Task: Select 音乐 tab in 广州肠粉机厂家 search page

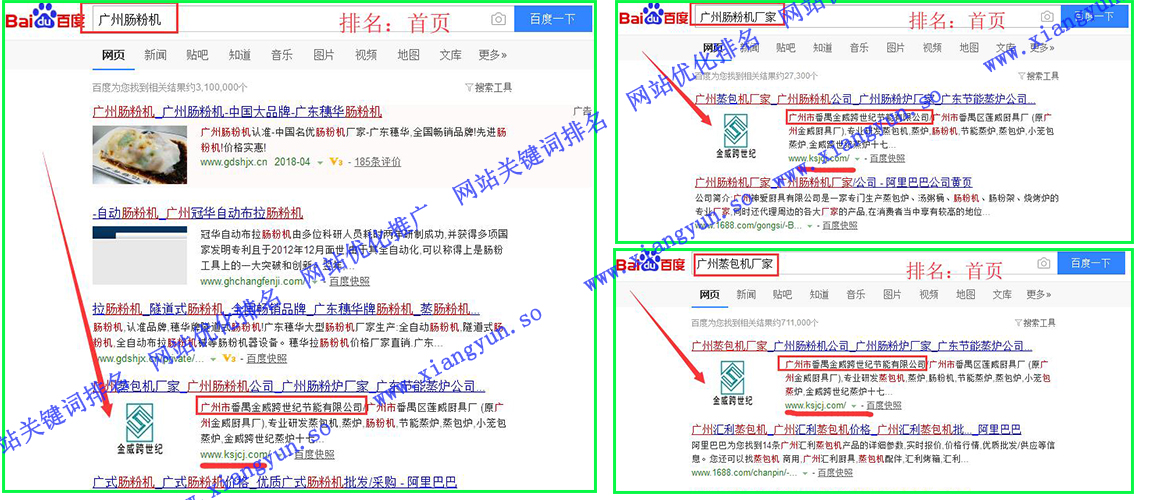Action: [x=859, y=48]
